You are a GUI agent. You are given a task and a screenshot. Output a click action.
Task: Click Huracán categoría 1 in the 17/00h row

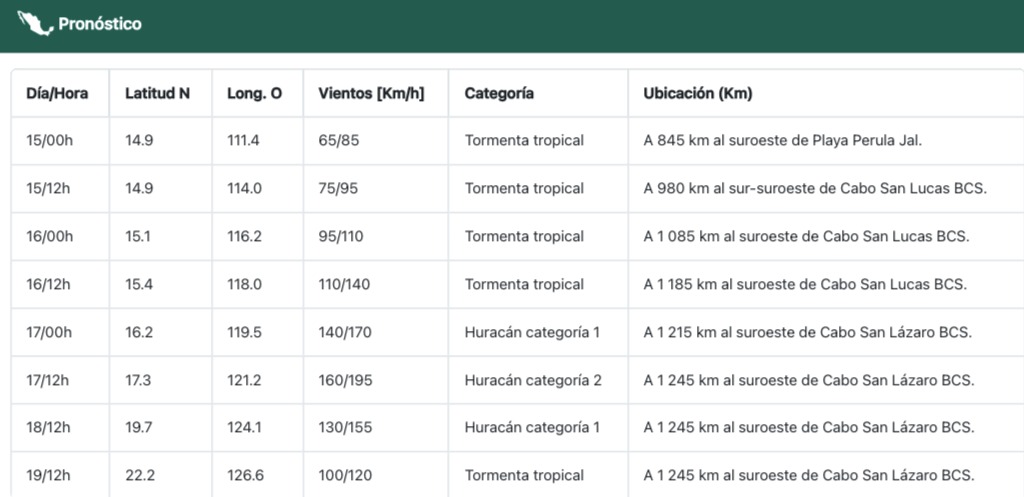click(532, 332)
